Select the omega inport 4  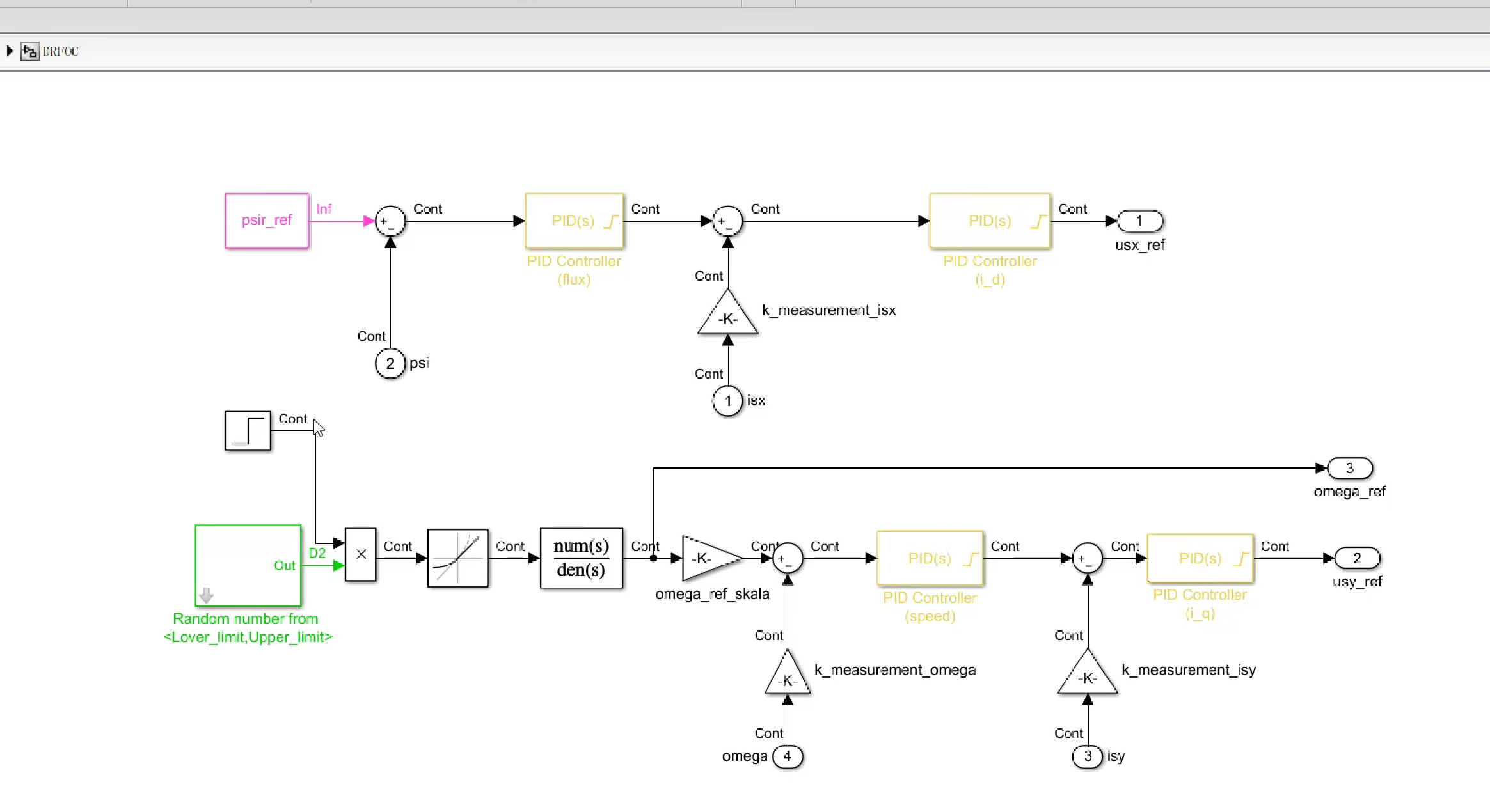pyautogui.click(x=787, y=756)
